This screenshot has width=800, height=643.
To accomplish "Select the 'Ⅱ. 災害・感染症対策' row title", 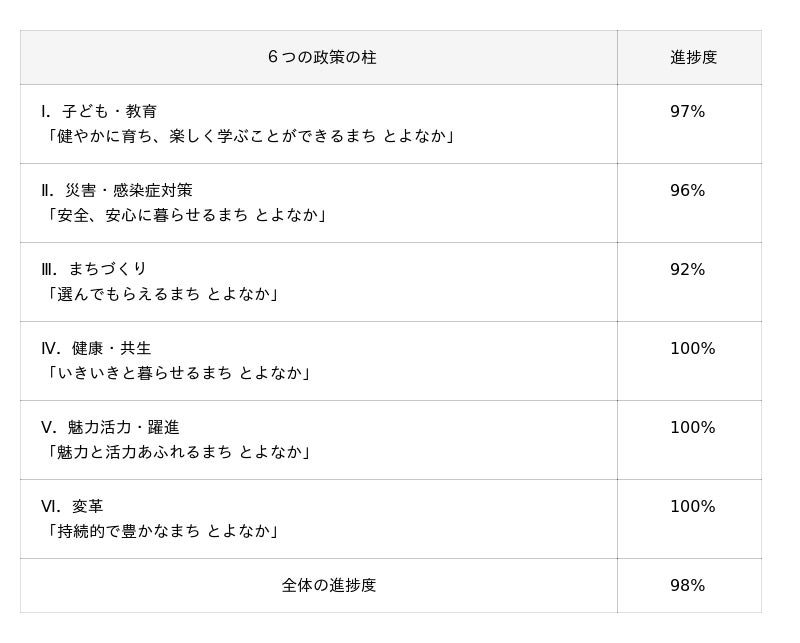I will (117, 190).
